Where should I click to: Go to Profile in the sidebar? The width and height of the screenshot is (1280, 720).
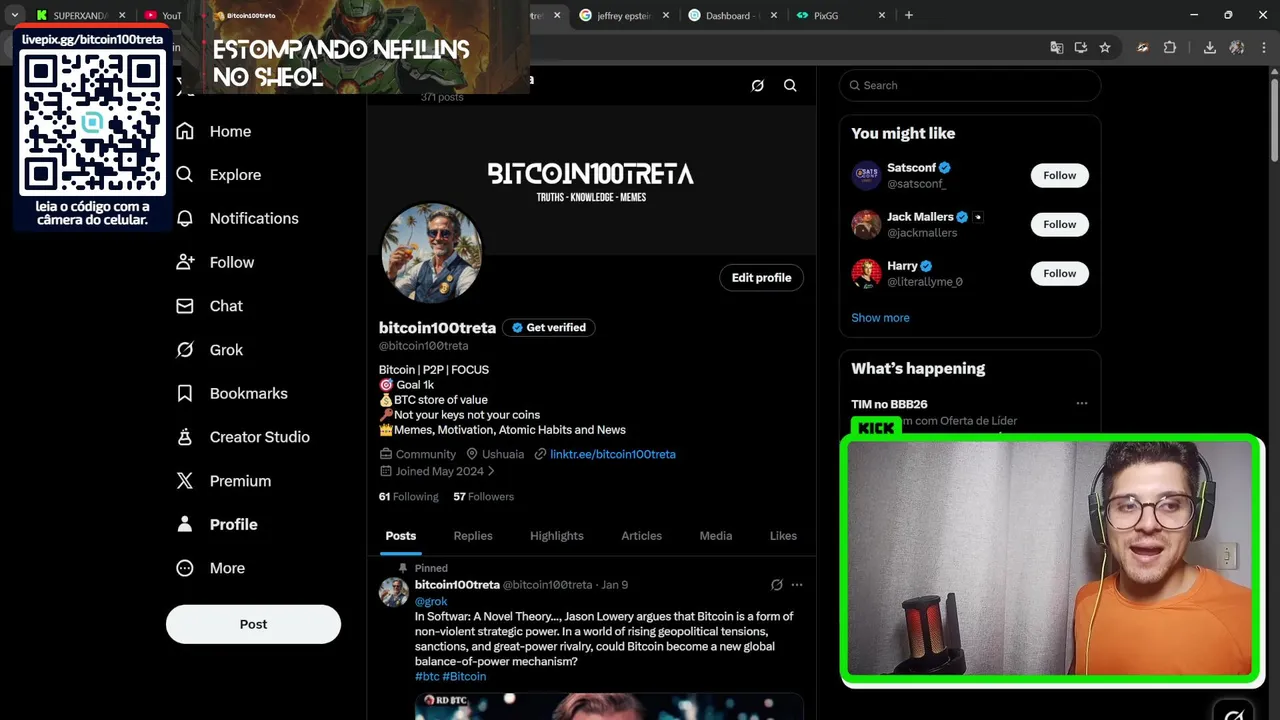pyautogui.click(x=216, y=524)
